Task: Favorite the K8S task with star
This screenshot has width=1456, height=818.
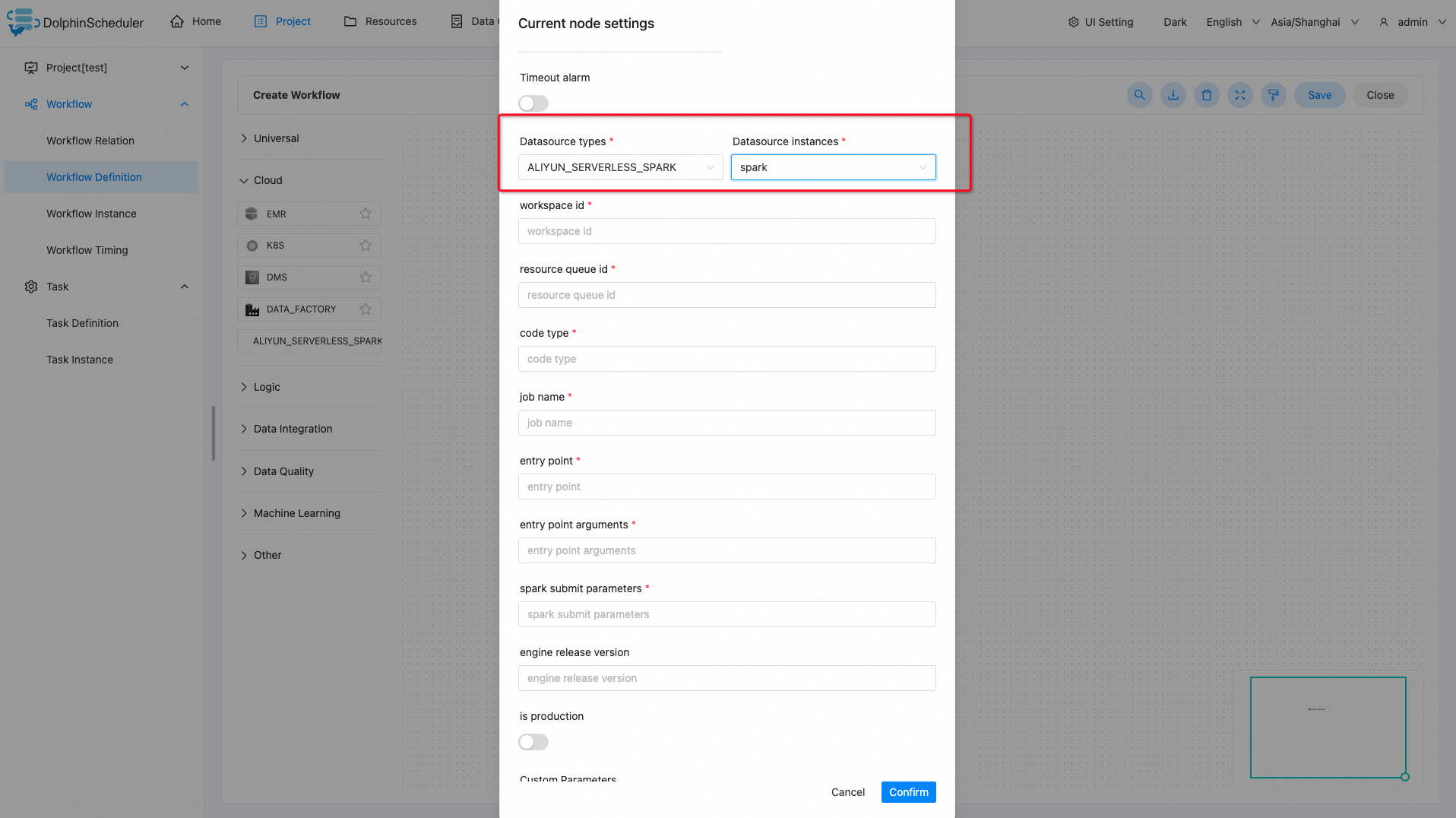Action: (x=366, y=246)
